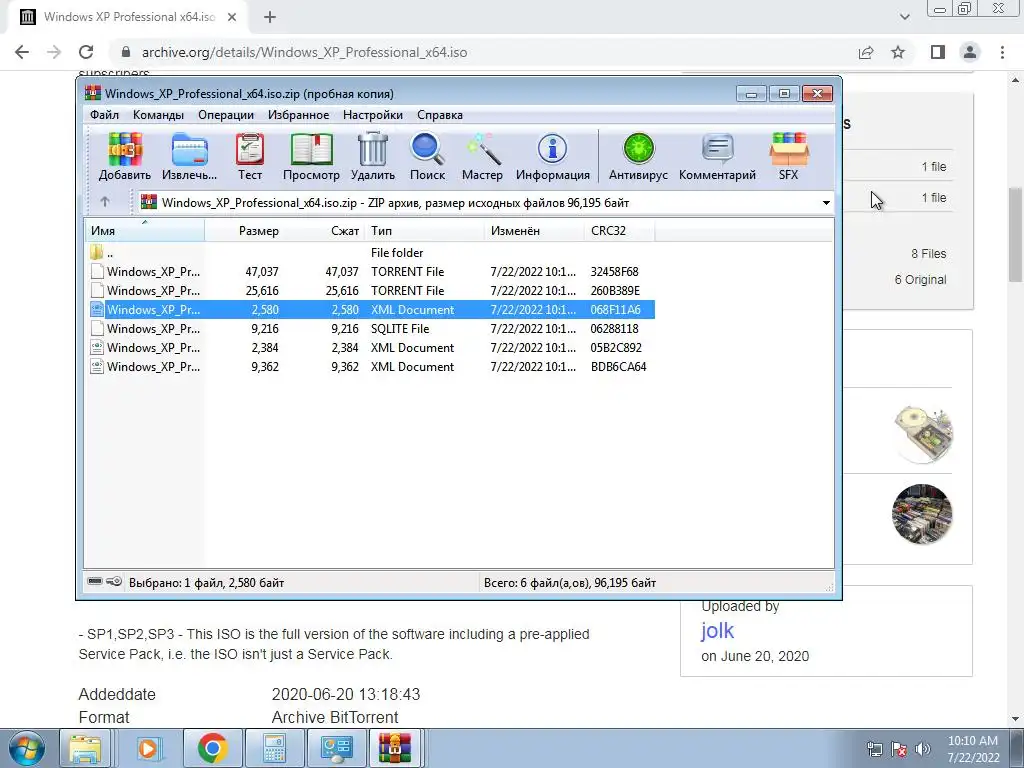Bookmark this page with the star icon
The image size is (1024, 768).
pyautogui.click(x=898, y=52)
